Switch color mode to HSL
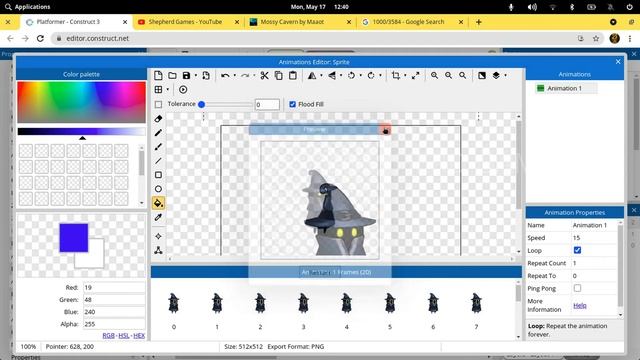Viewport: 640px width, 360px height. pos(124,336)
